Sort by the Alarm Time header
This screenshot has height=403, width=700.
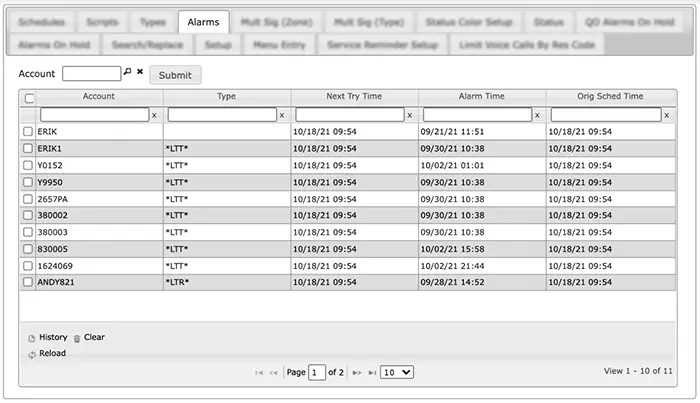482,96
